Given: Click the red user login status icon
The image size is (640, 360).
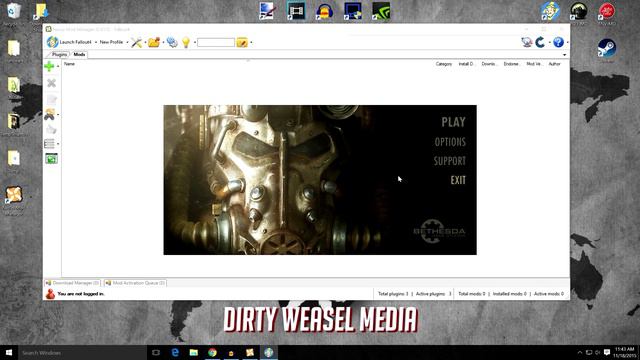Looking at the screenshot, I should tap(50, 294).
